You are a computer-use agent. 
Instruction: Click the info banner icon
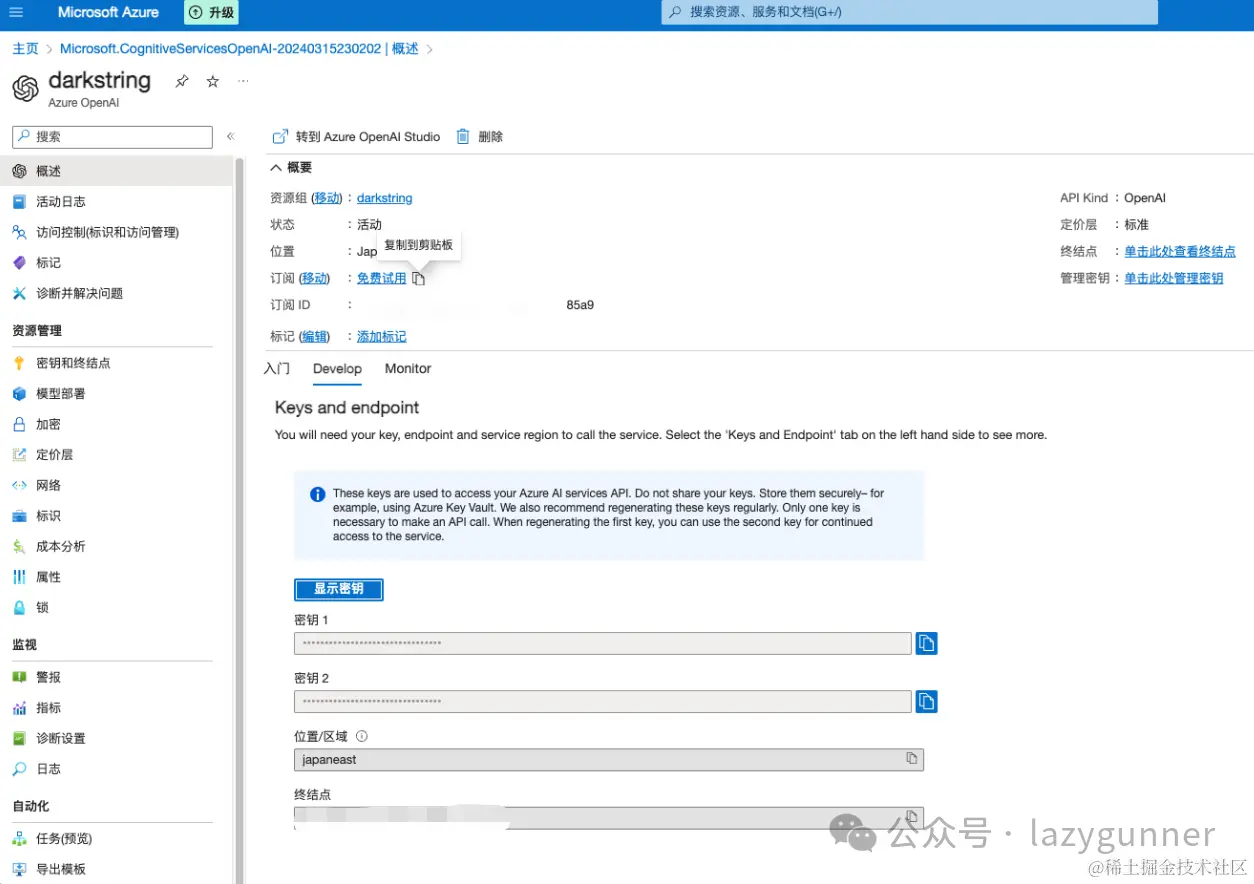[317, 494]
